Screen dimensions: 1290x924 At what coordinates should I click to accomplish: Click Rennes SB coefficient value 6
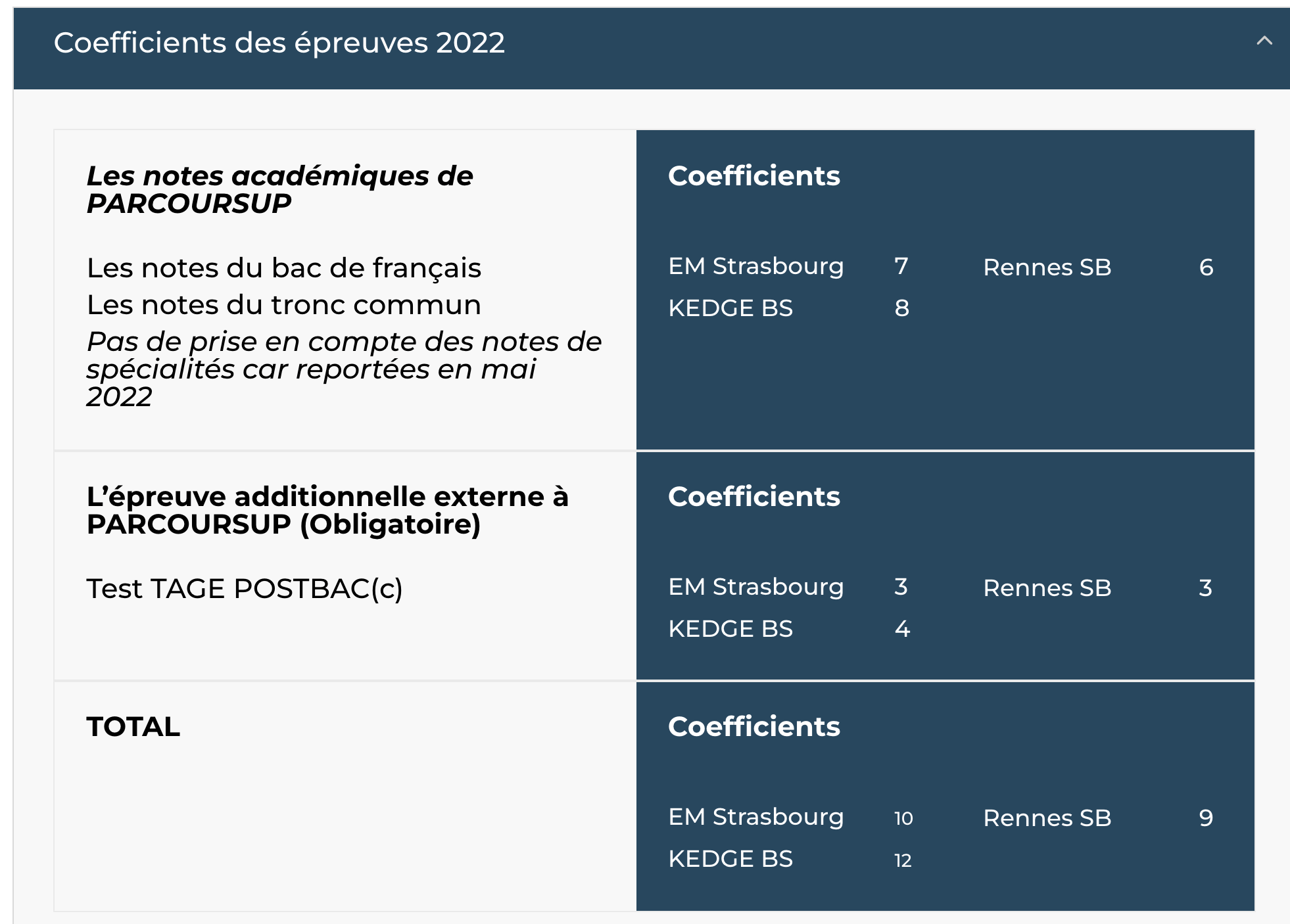(1206, 267)
